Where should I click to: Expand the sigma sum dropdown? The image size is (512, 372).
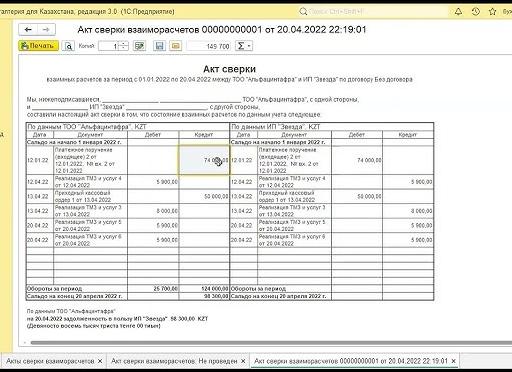(244, 46)
